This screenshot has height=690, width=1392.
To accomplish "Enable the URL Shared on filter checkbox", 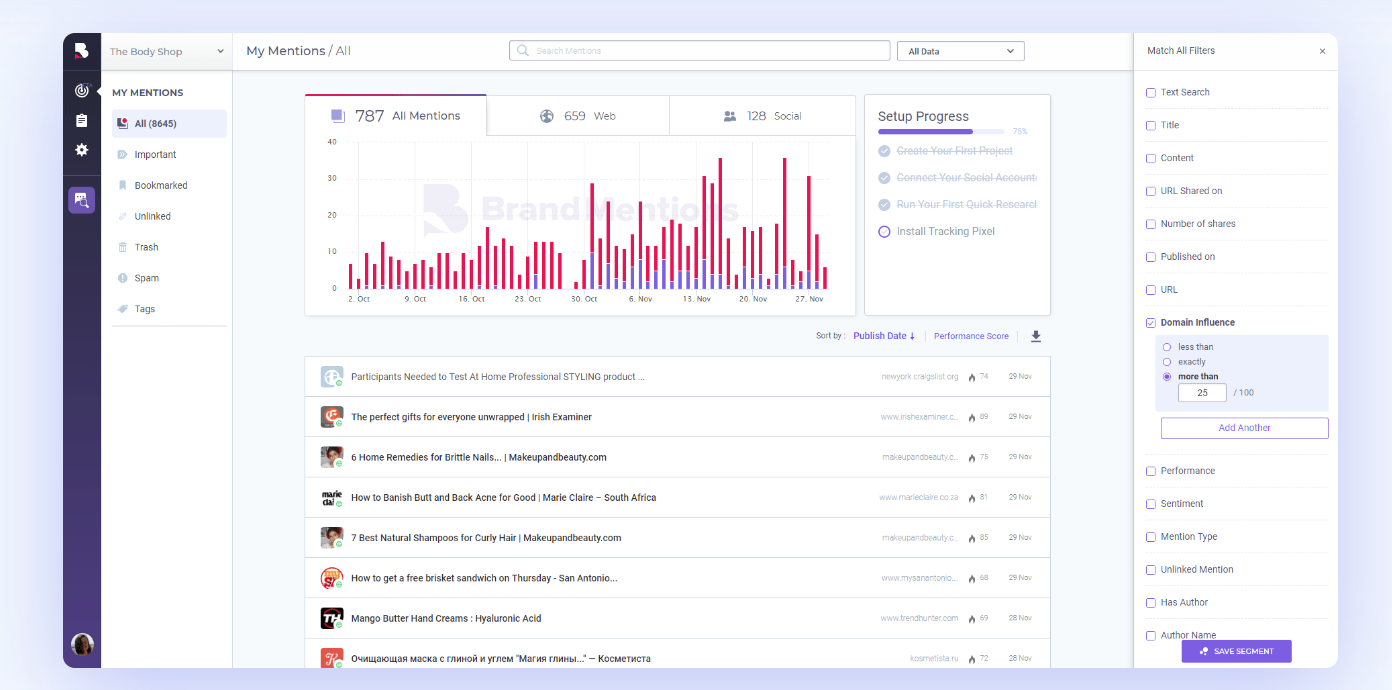I will [1151, 191].
